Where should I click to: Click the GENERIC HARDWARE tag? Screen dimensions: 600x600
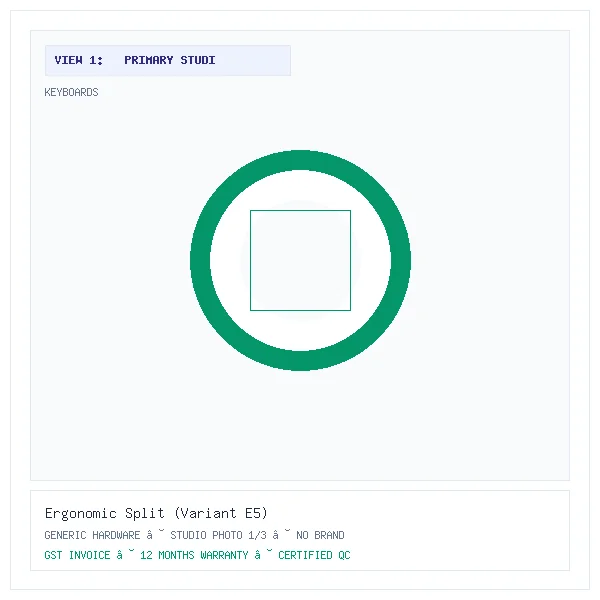[x=92, y=535]
